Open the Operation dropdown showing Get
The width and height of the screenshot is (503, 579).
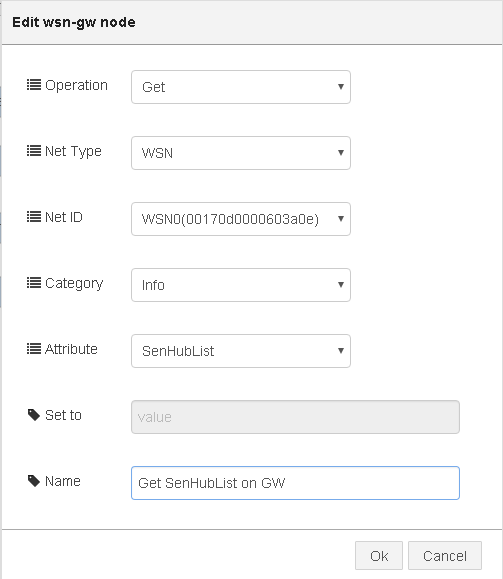tap(241, 87)
